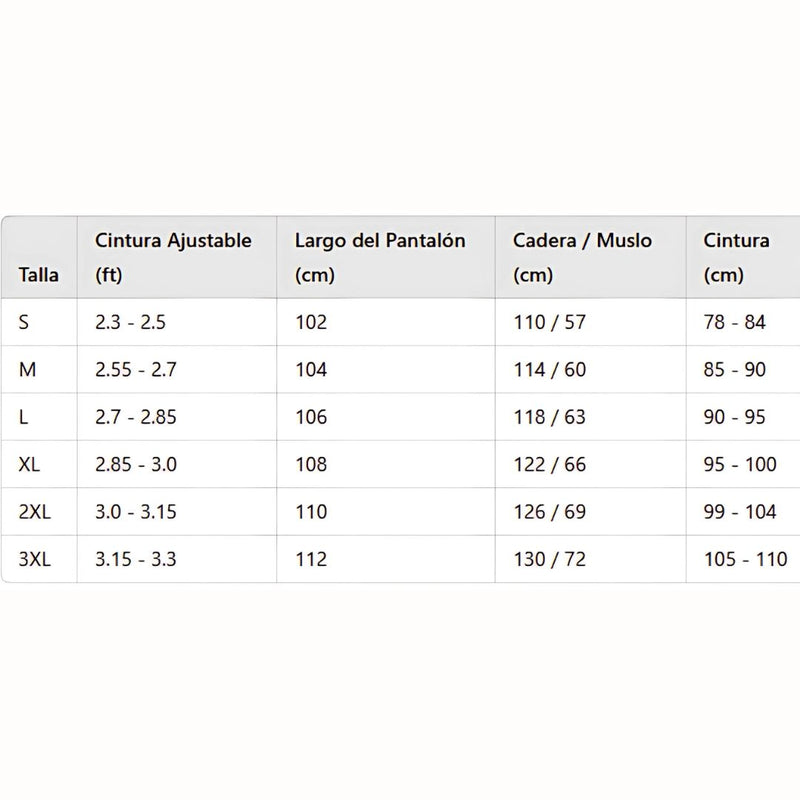Click the Cintura Ajustable (ft) header
Screen dimensions: 800x800
click(173, 257)
